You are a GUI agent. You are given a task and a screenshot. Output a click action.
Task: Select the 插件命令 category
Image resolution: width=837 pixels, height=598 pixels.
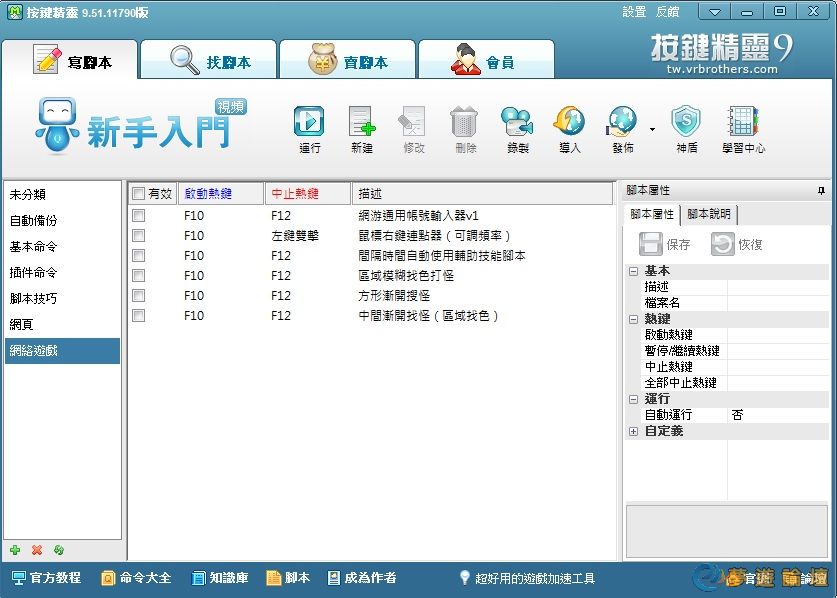pos(34,273)
